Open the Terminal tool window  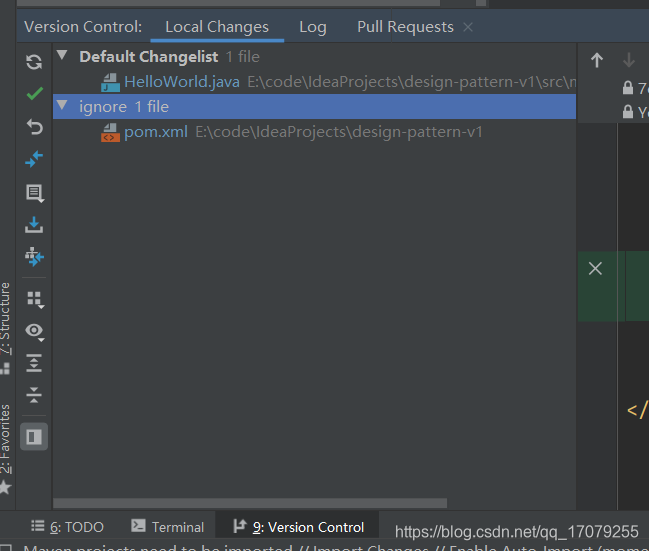pyautogui.click(x=168, y=527)
